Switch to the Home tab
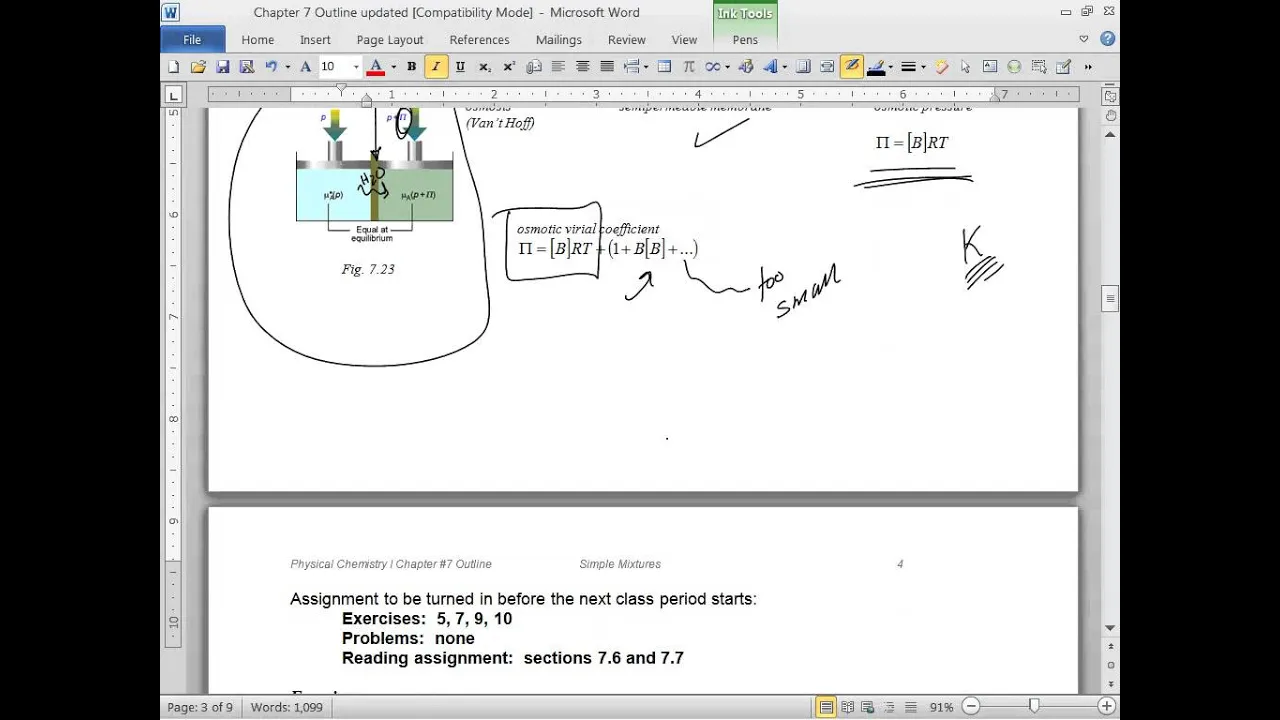Viewport: 1280px width, 720px height. coord(257,40)
